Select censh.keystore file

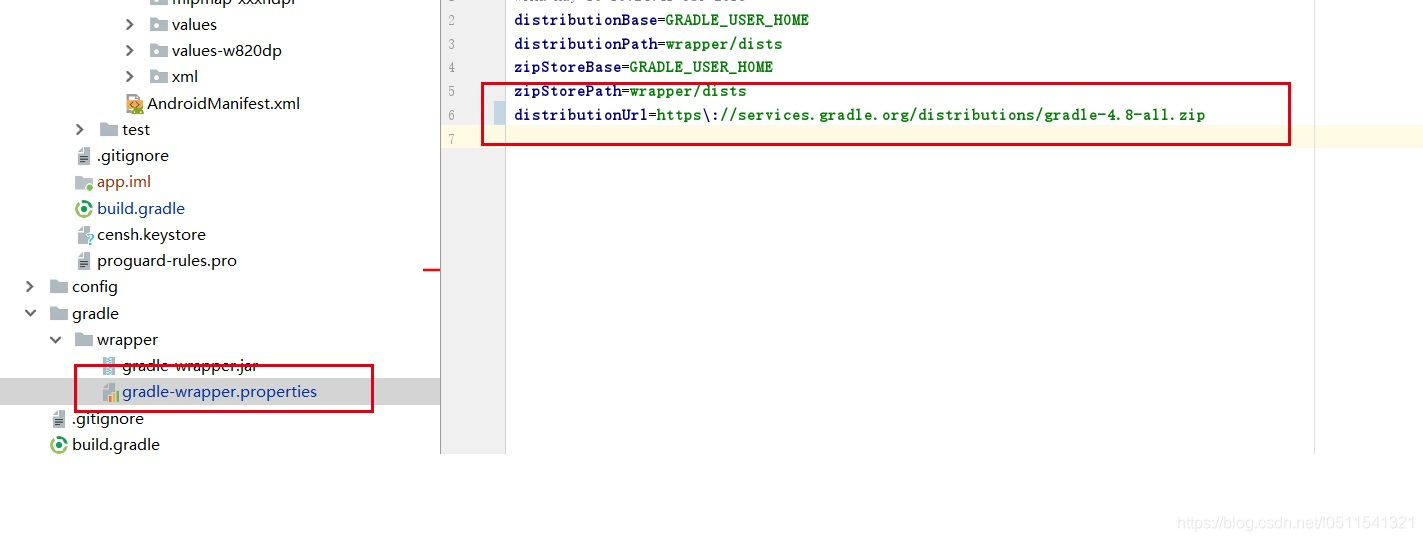click(x=151, y=234)
